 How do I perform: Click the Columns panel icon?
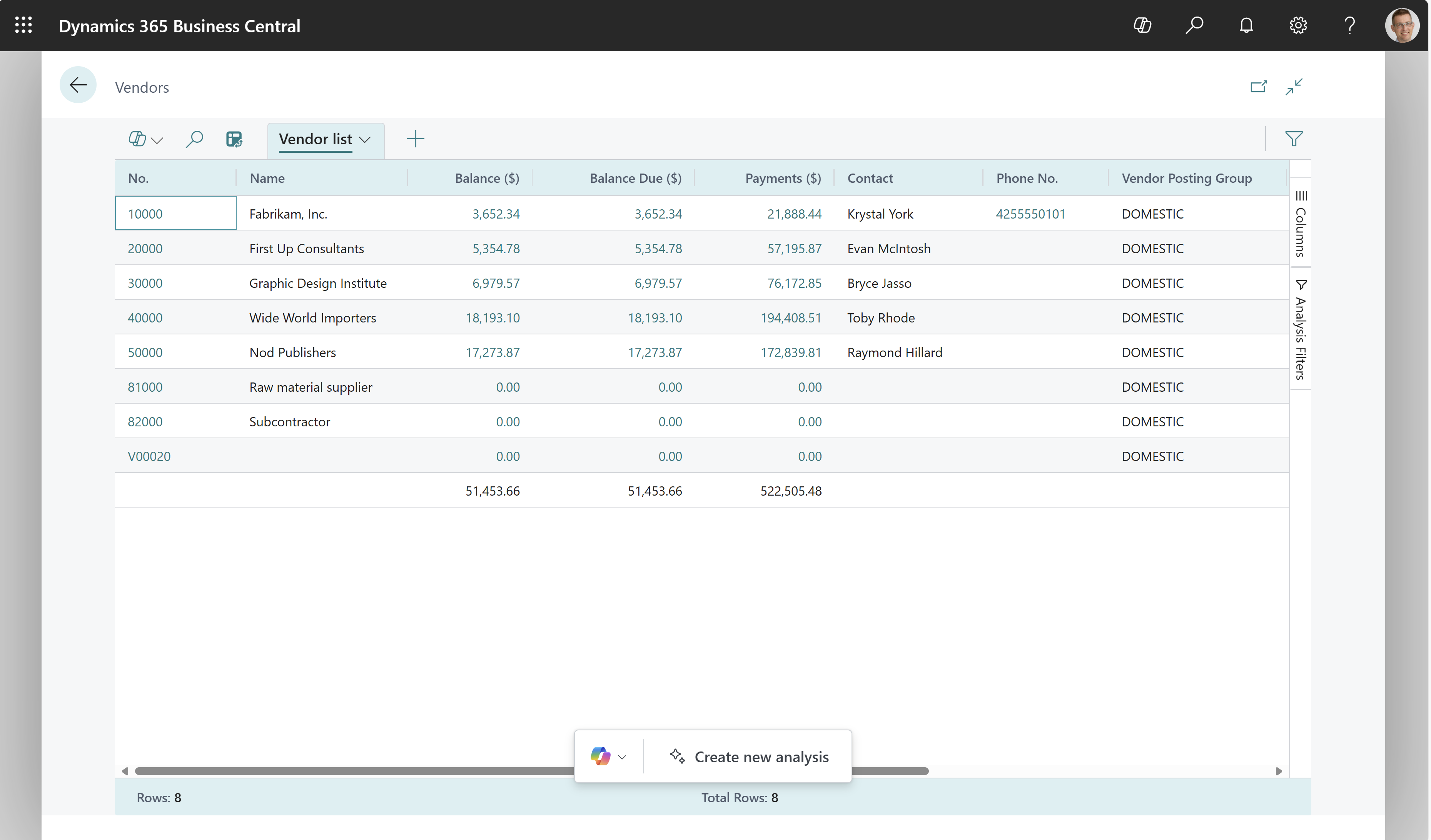1300,196
